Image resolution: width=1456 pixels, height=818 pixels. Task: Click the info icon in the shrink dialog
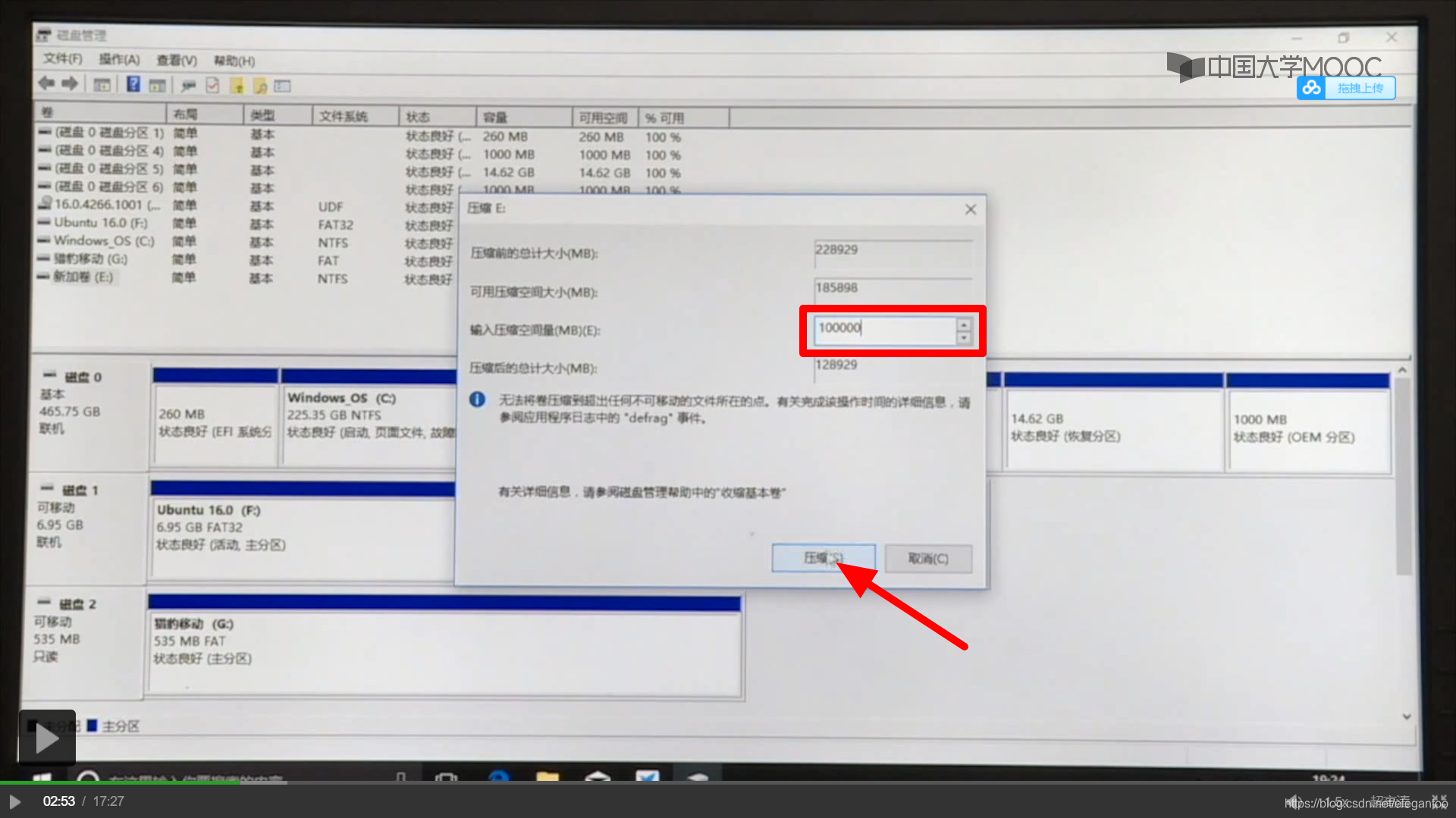coord(477,400)
